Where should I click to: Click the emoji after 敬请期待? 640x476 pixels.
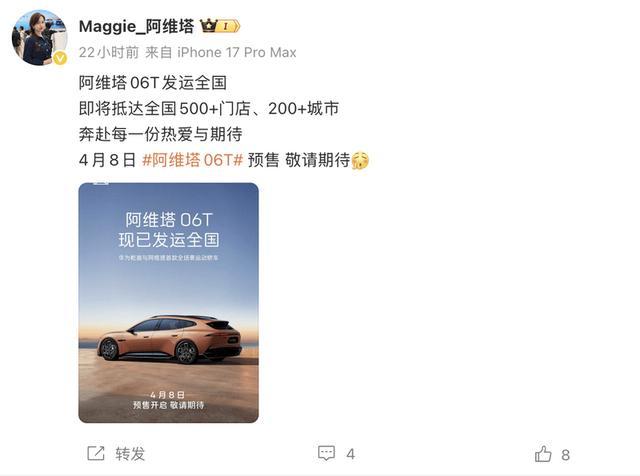[360, 160]
